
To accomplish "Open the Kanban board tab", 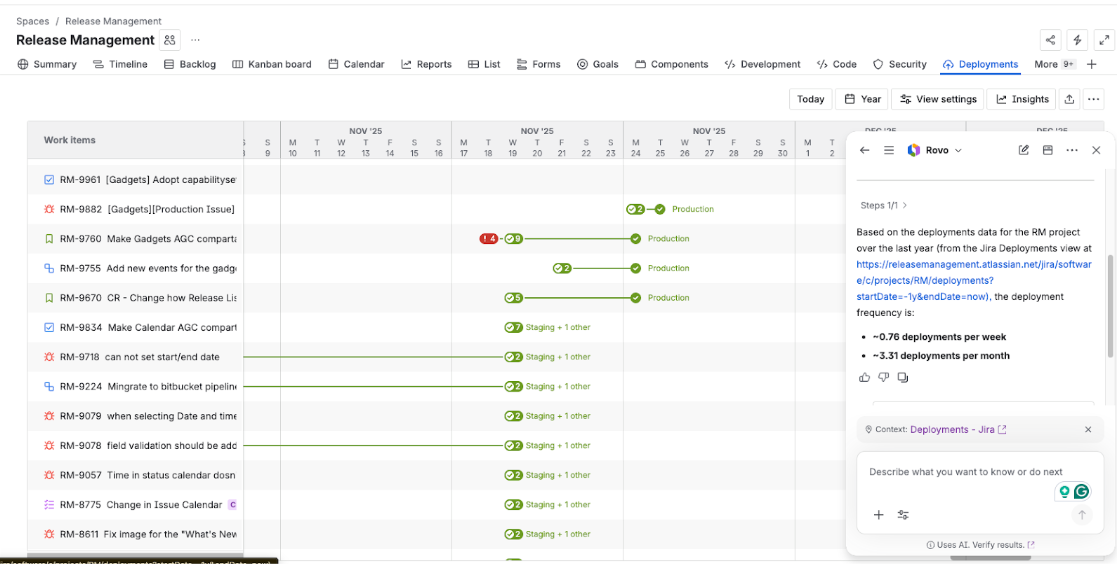I will point(271,64).
